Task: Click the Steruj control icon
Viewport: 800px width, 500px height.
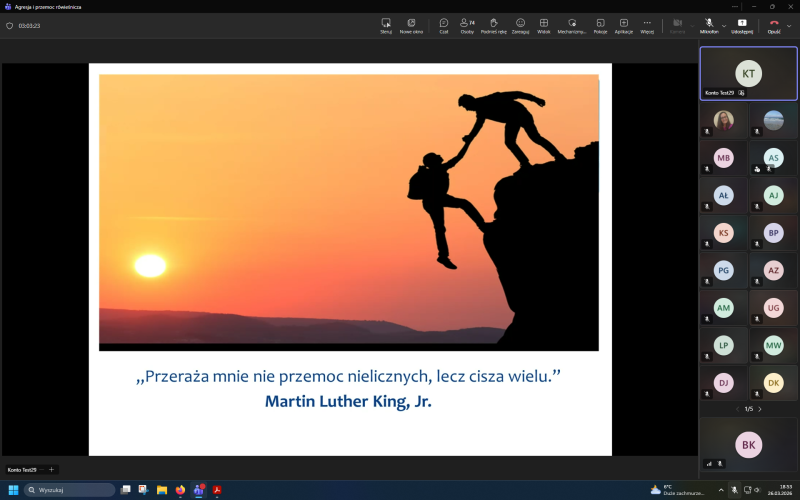Action: coord(386,25)
